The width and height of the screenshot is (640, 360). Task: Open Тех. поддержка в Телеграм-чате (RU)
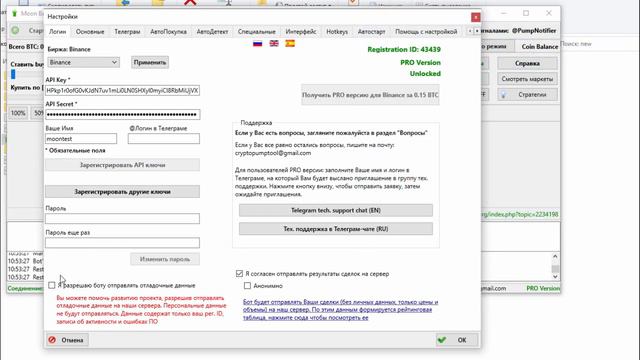click(336, 229)
